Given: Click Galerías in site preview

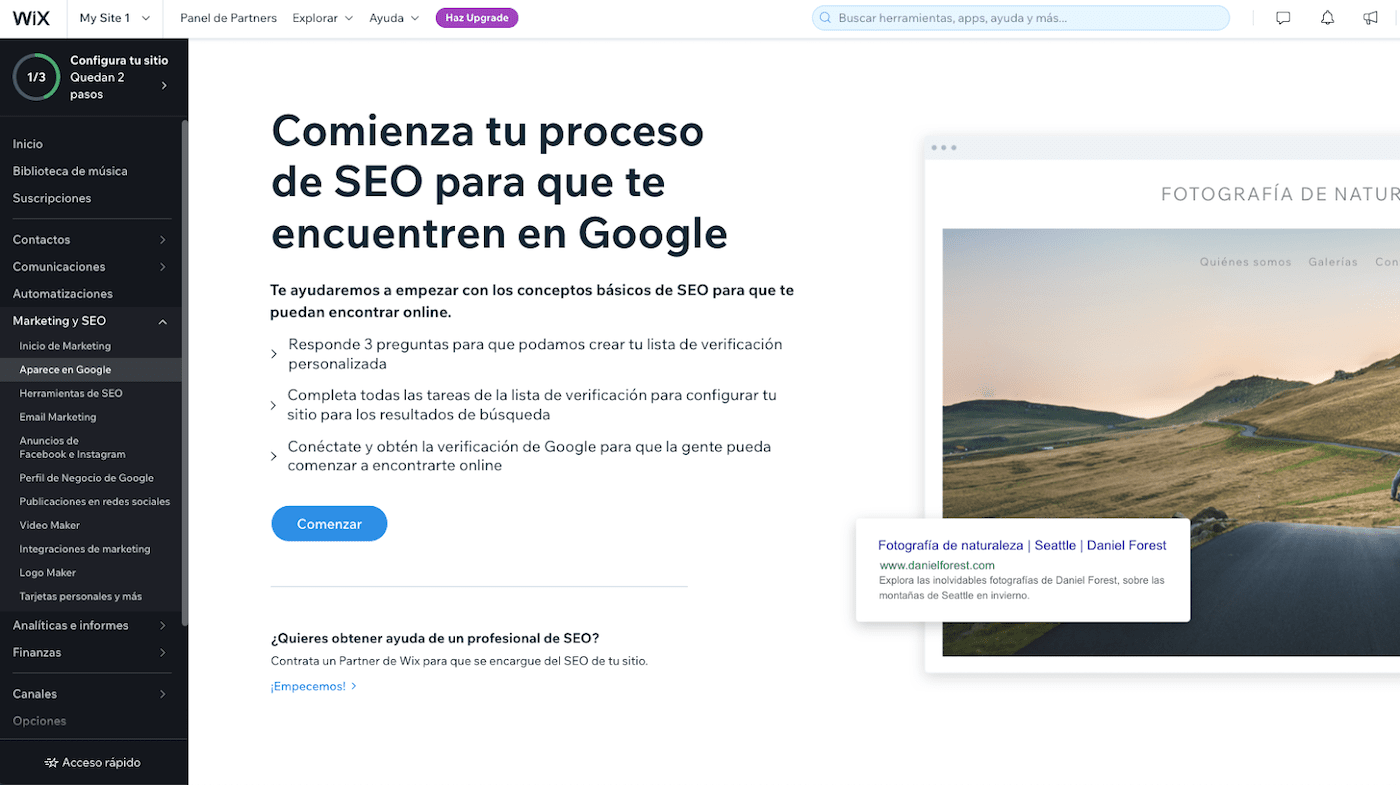Looking at the screenshot, I should click(x=1333, y=262).
